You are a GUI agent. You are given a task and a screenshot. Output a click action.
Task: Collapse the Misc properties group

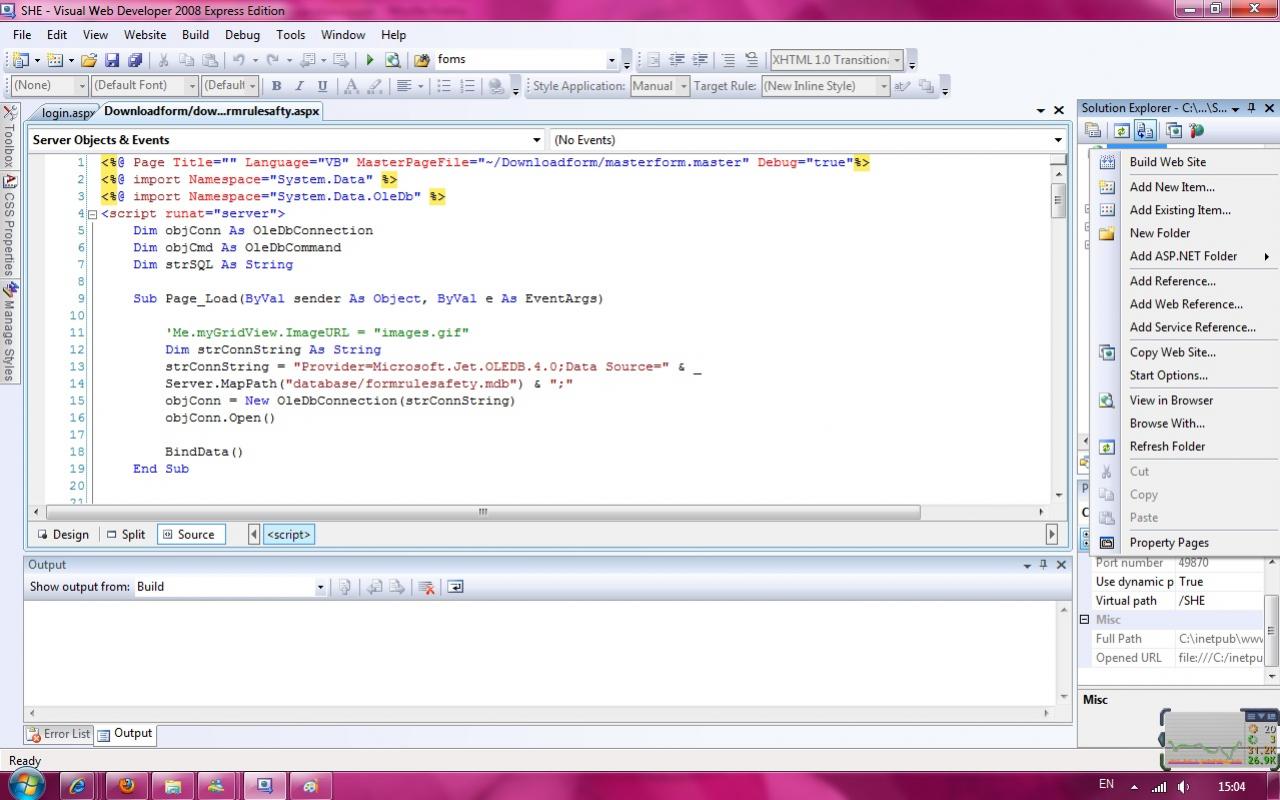click(x=1085, y=620)
